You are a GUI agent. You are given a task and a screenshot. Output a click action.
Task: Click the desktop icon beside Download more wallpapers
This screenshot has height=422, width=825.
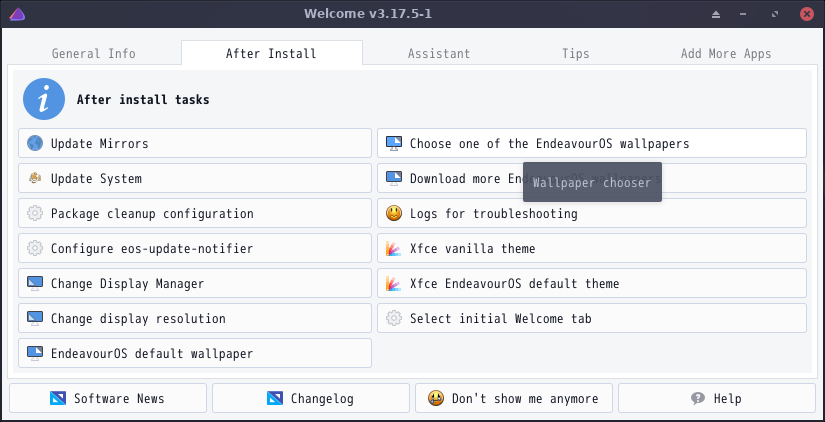394,178
